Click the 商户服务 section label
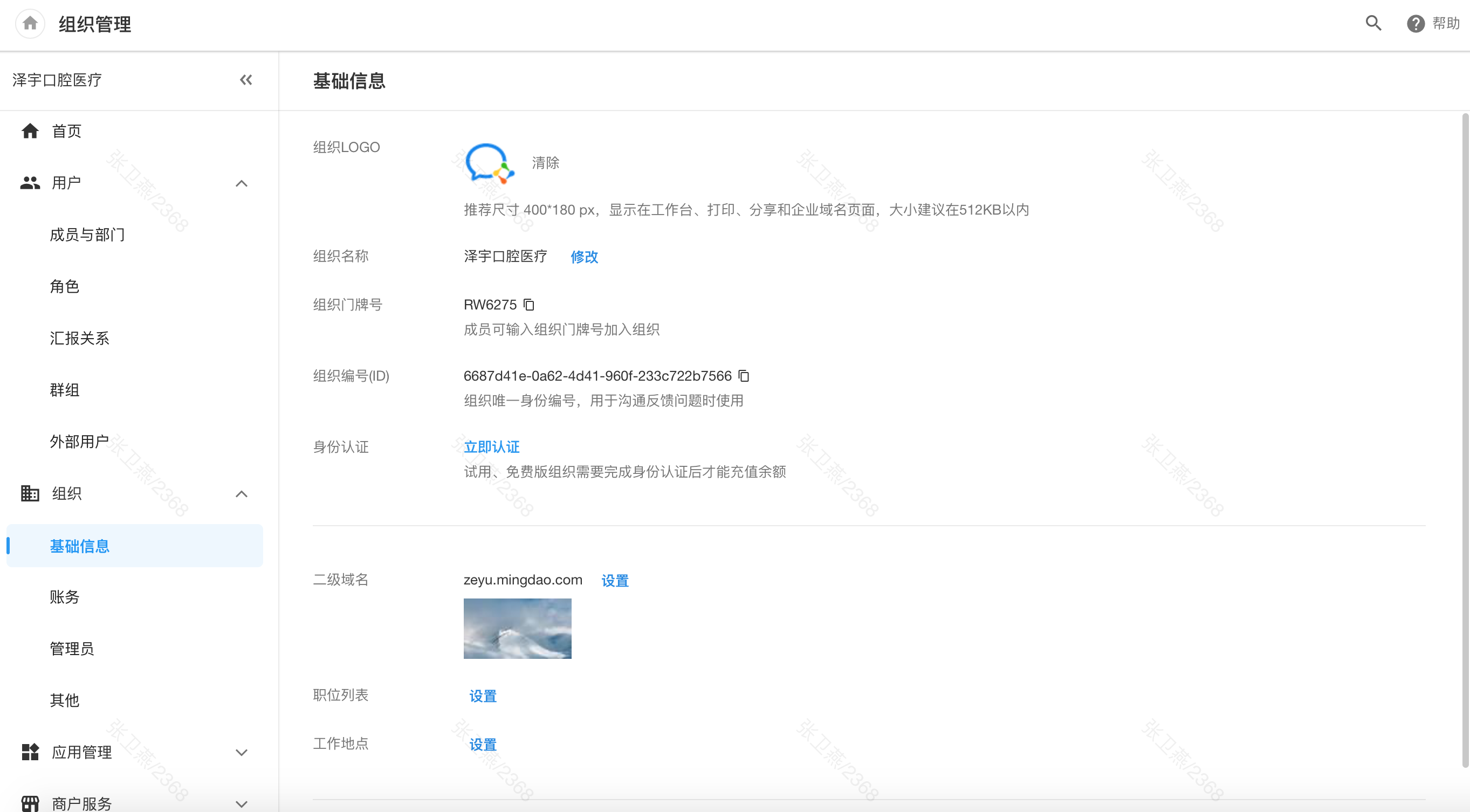The height and width of the screenshot is (812, 1470). coord(81,803)
